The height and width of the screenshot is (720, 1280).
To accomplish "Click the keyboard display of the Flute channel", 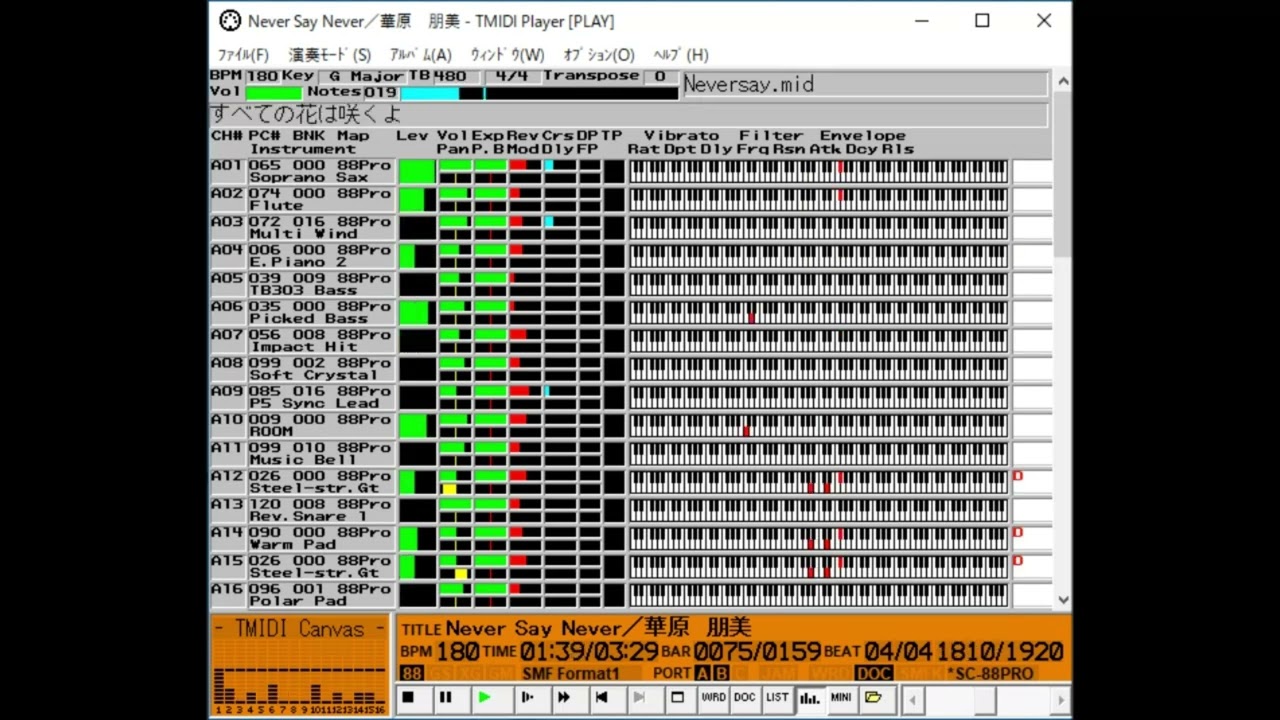I will tap(818, 200).
